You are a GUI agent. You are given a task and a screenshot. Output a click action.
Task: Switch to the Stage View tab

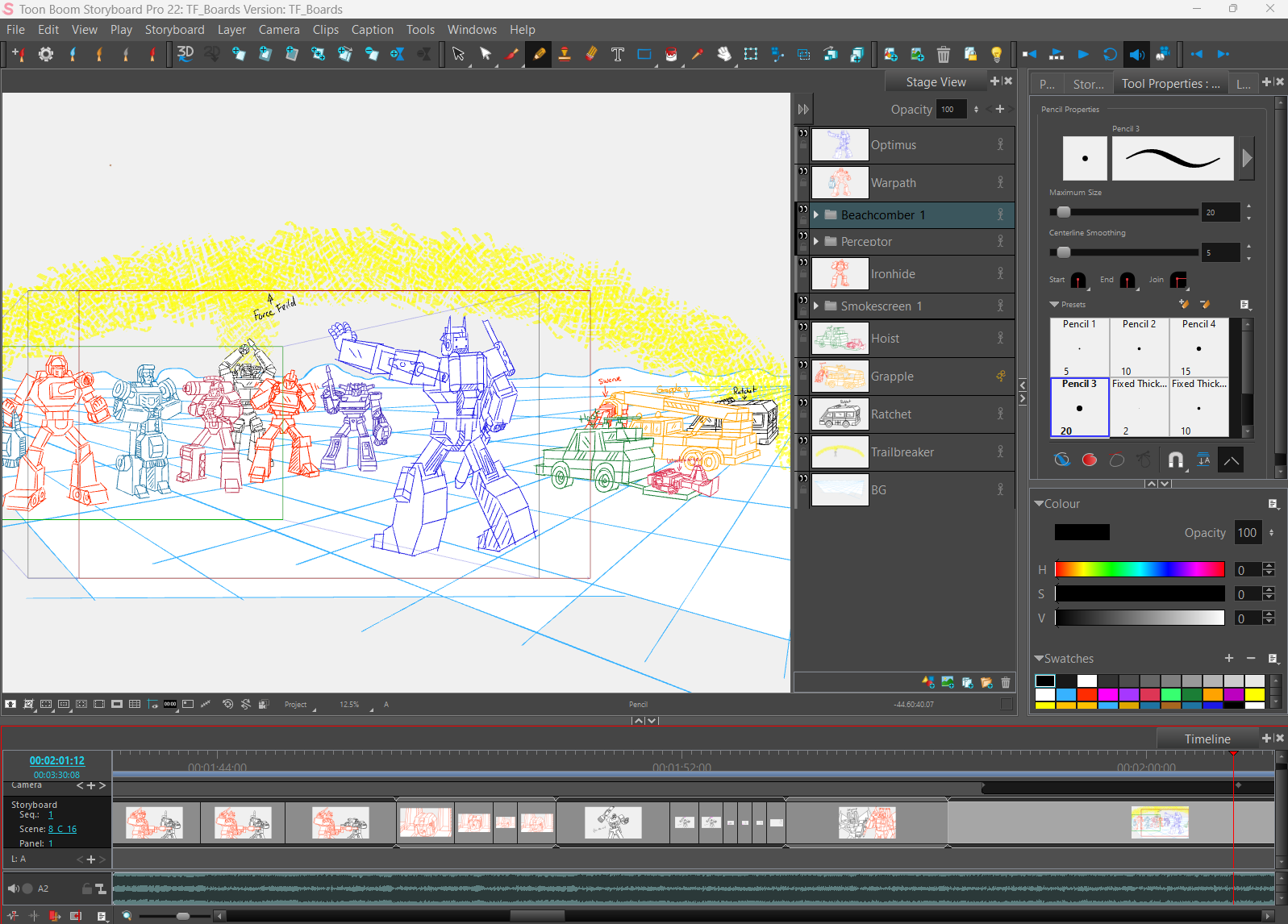[936, 81]
